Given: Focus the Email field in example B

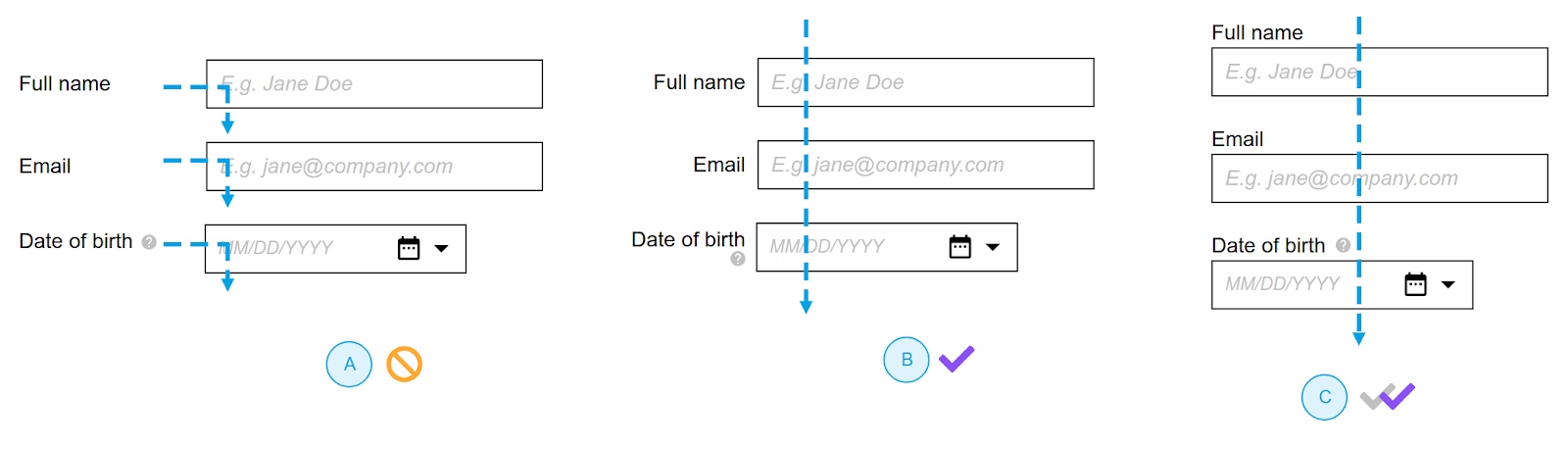Looking at the screenshot, I should 926,165.
